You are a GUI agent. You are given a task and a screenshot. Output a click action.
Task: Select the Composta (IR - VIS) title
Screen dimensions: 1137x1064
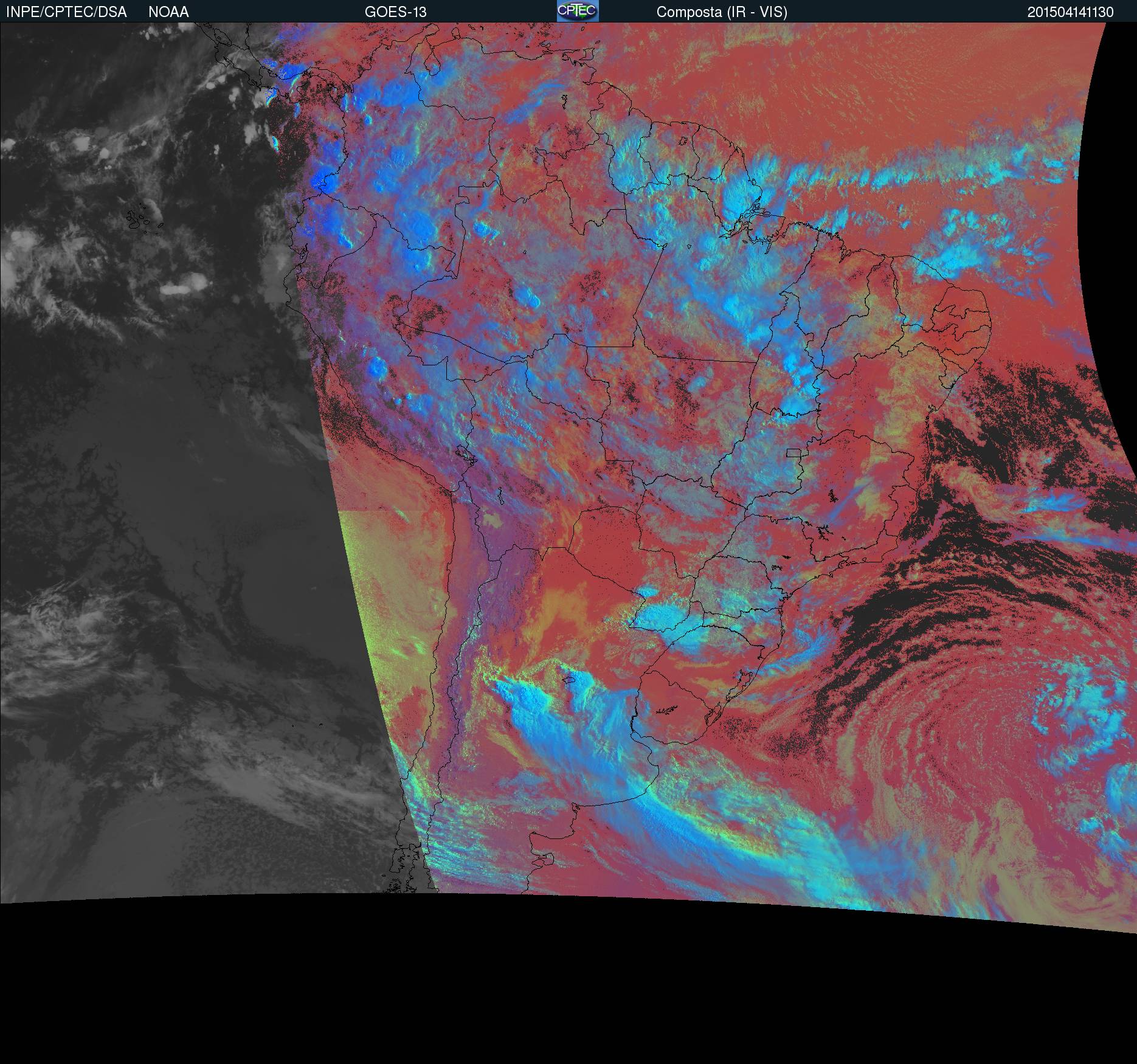coord(722,12)
